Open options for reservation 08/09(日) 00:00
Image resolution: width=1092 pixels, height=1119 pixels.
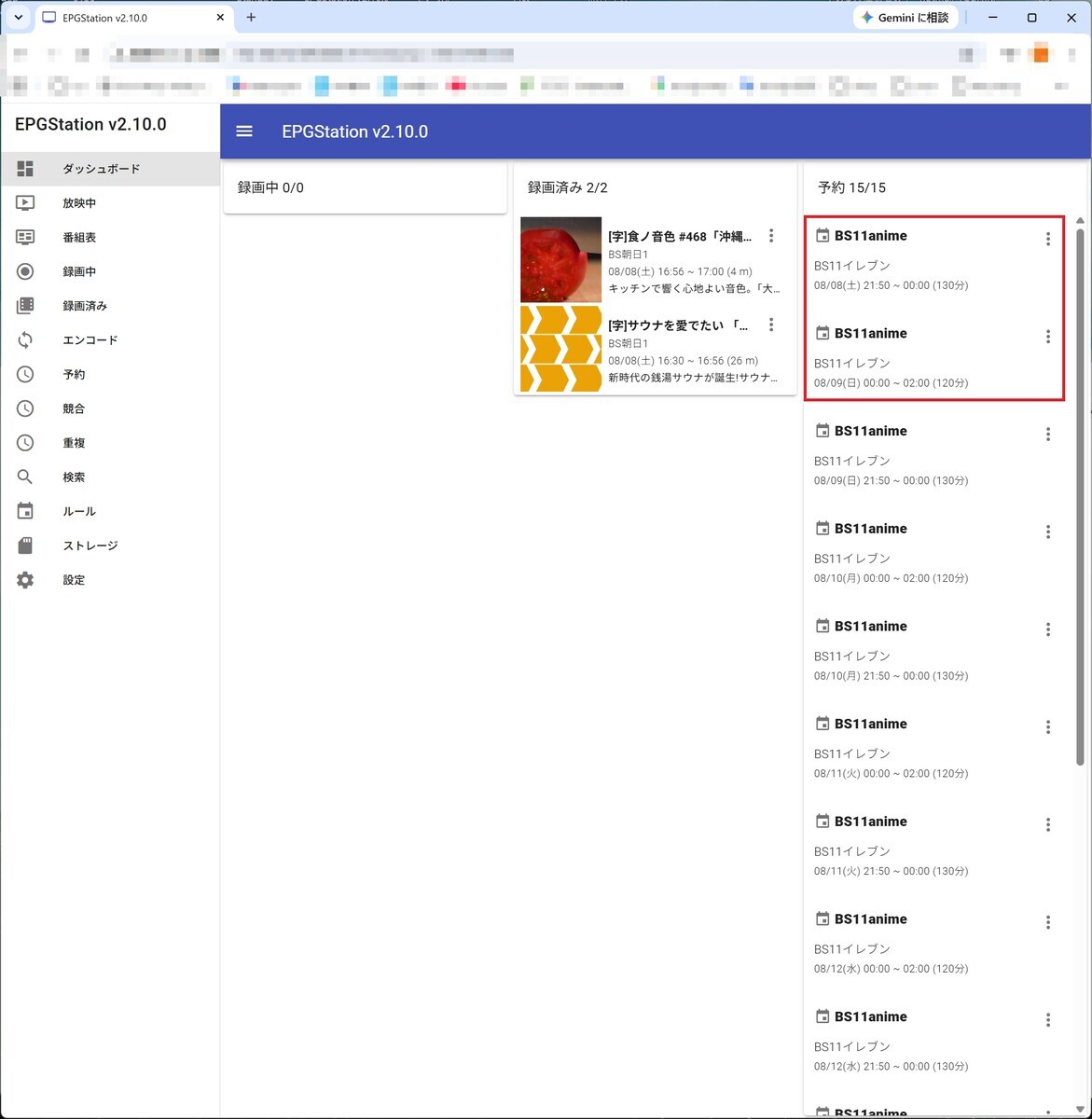[1048, 337]
